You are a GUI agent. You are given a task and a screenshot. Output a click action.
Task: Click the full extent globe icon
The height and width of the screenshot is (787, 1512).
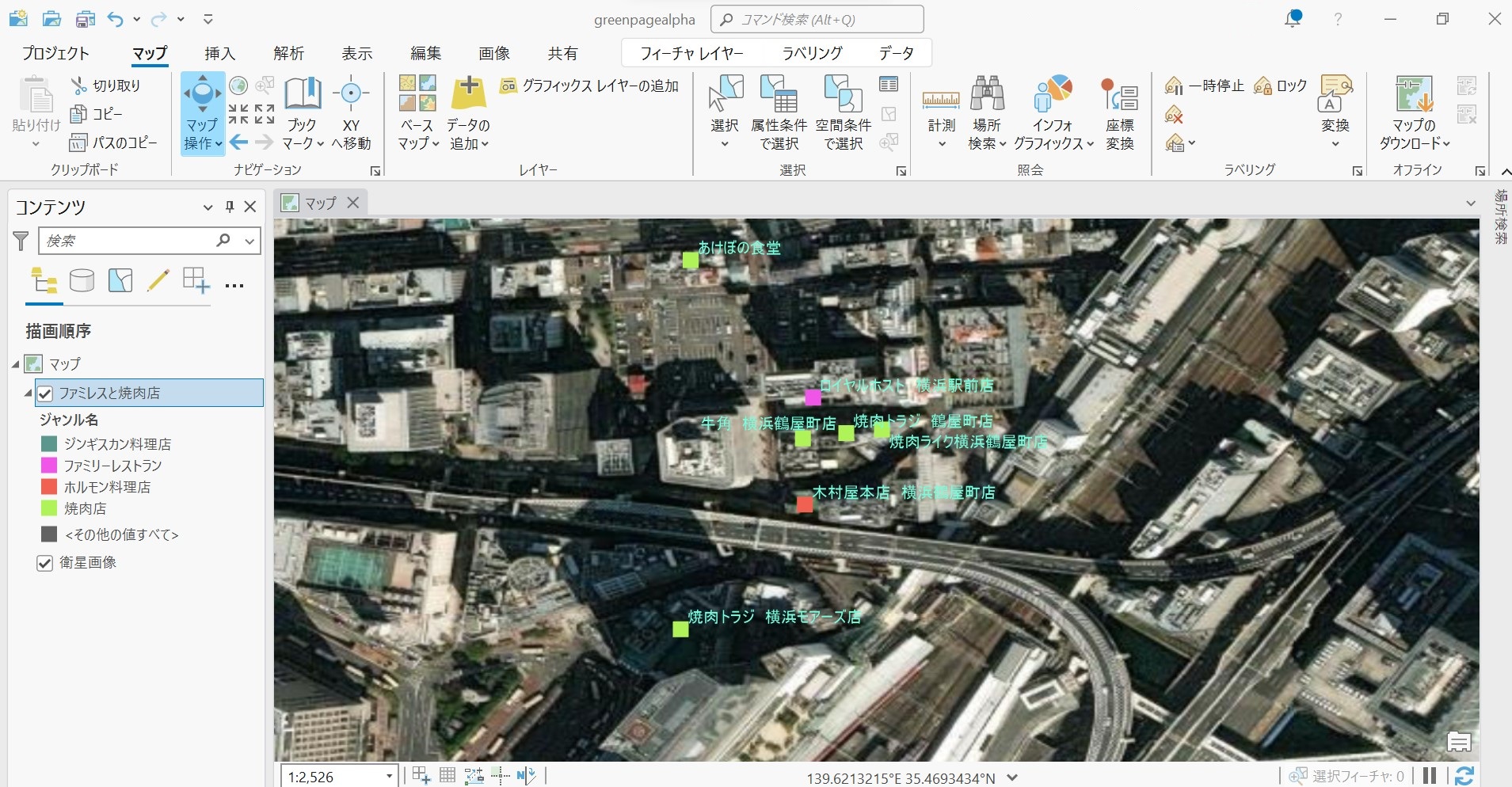coord(238,85)
